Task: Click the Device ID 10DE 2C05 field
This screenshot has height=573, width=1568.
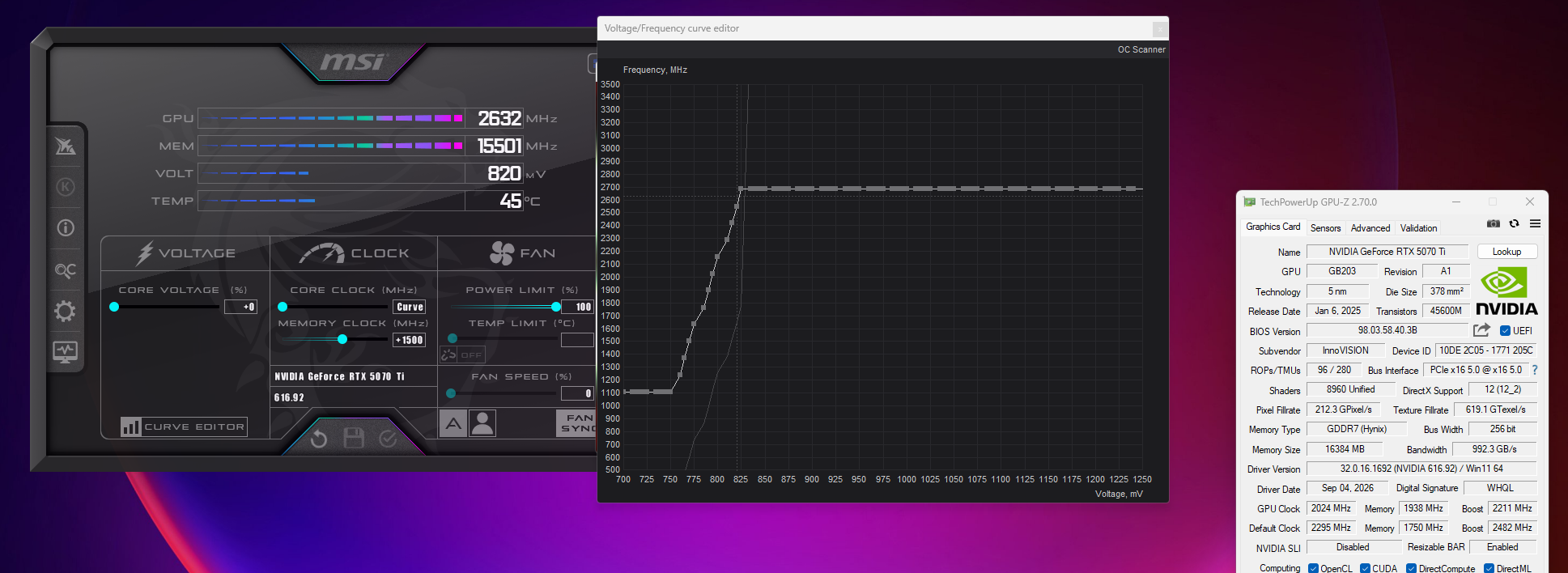Action: coord(1485,350)
